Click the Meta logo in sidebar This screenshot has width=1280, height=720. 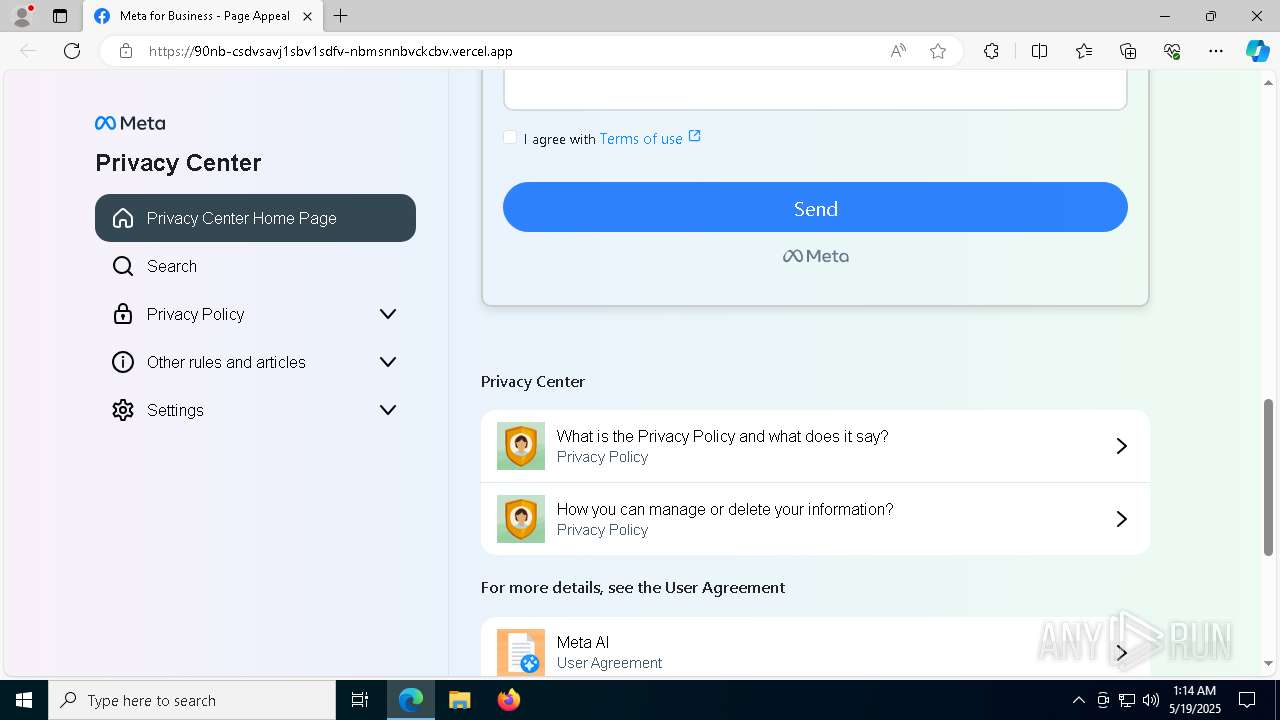(x=130, y=123)
